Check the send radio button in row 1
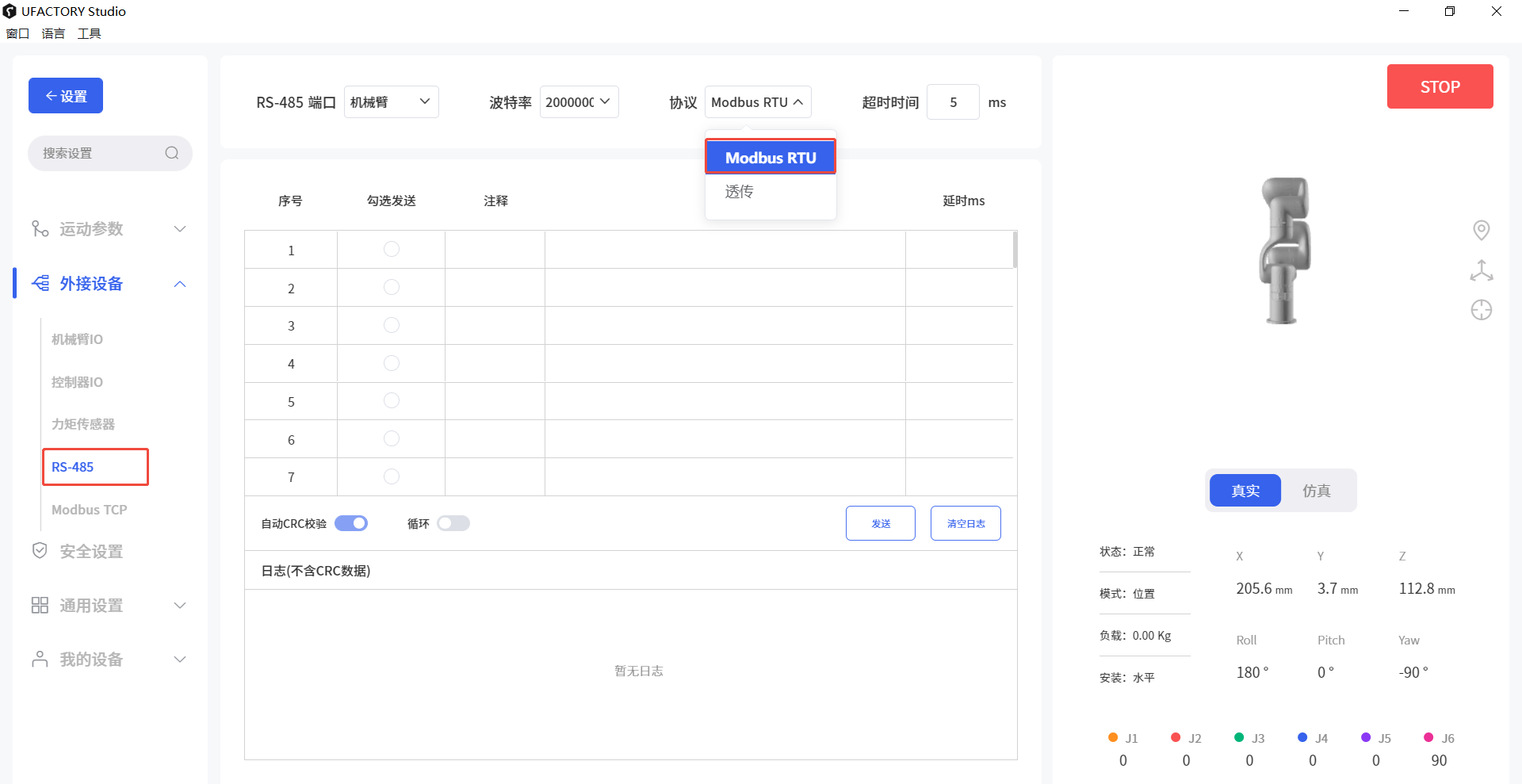Viewport: 1522px width, 784px height. pos(392,250)
